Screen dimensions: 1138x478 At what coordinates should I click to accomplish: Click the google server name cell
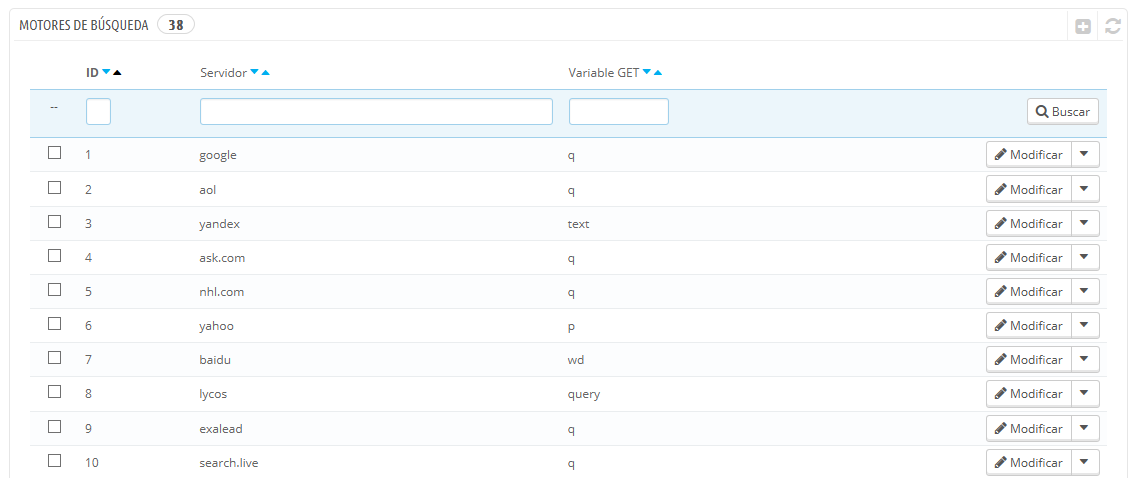[218, 154]
